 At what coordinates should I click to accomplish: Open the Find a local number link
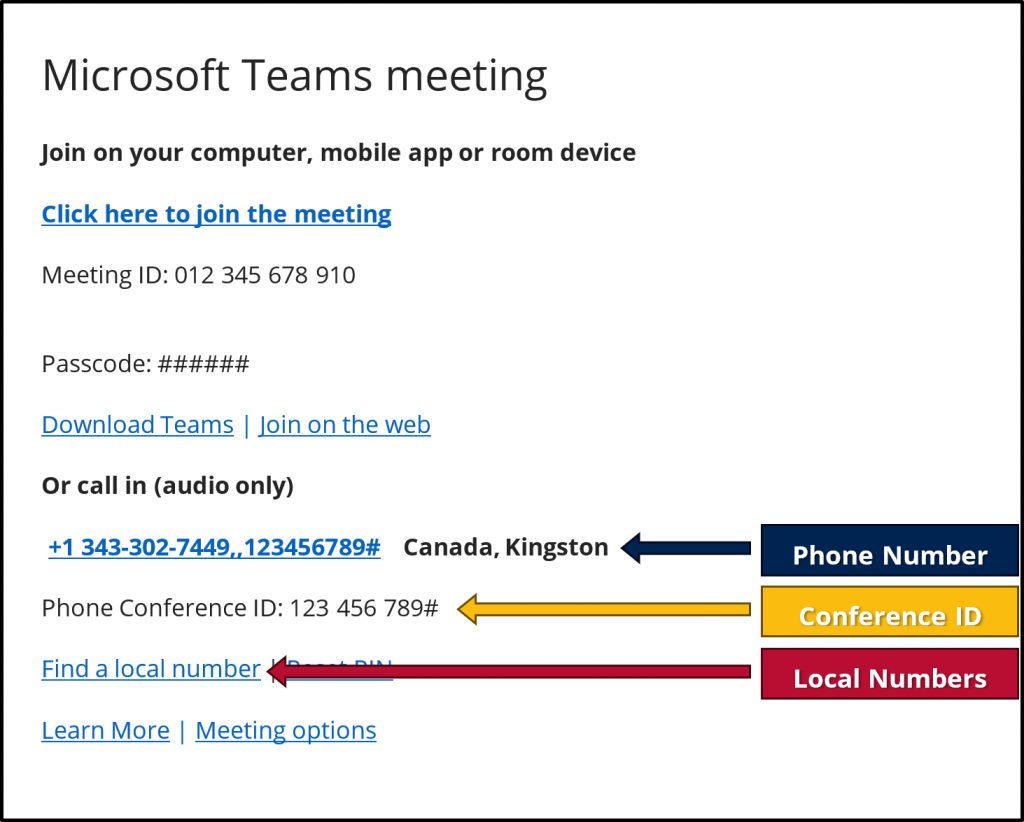tap(151, 669)
